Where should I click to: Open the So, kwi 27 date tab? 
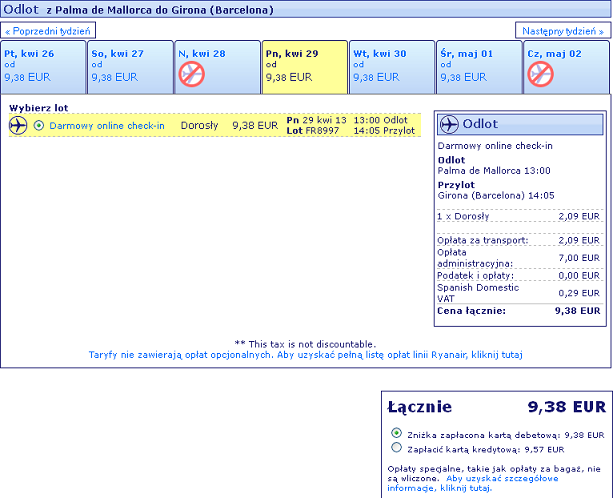click(131, 67)
